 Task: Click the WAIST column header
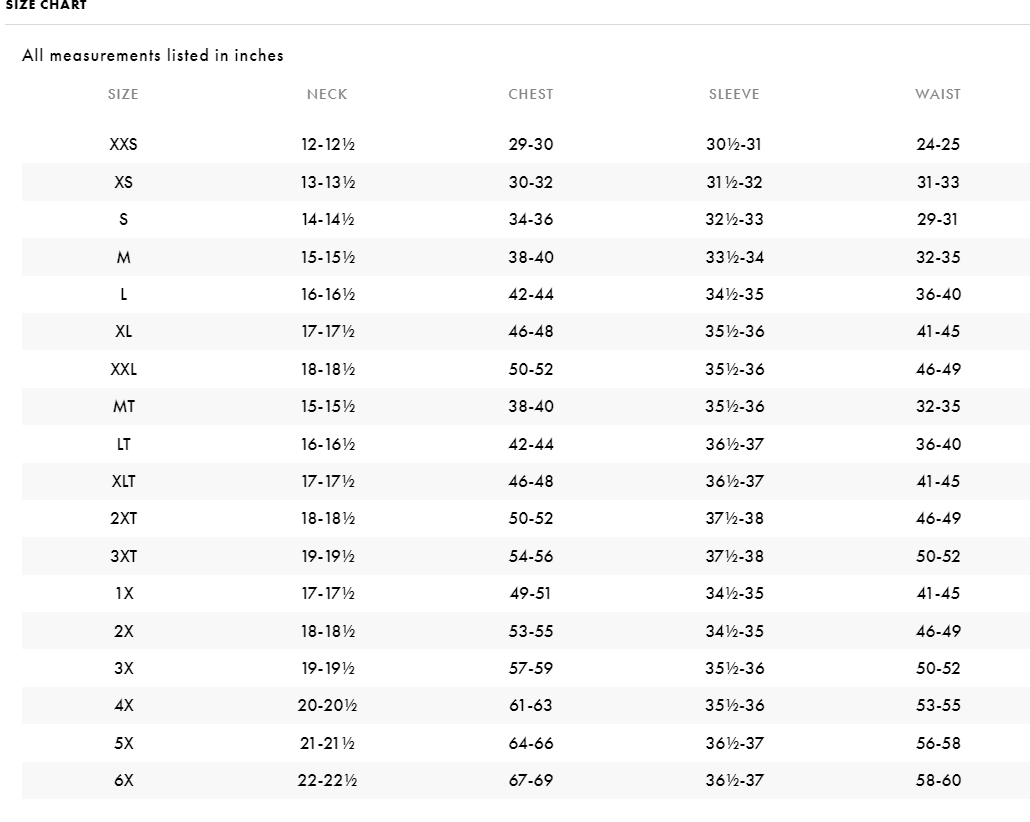pos(937,94)
